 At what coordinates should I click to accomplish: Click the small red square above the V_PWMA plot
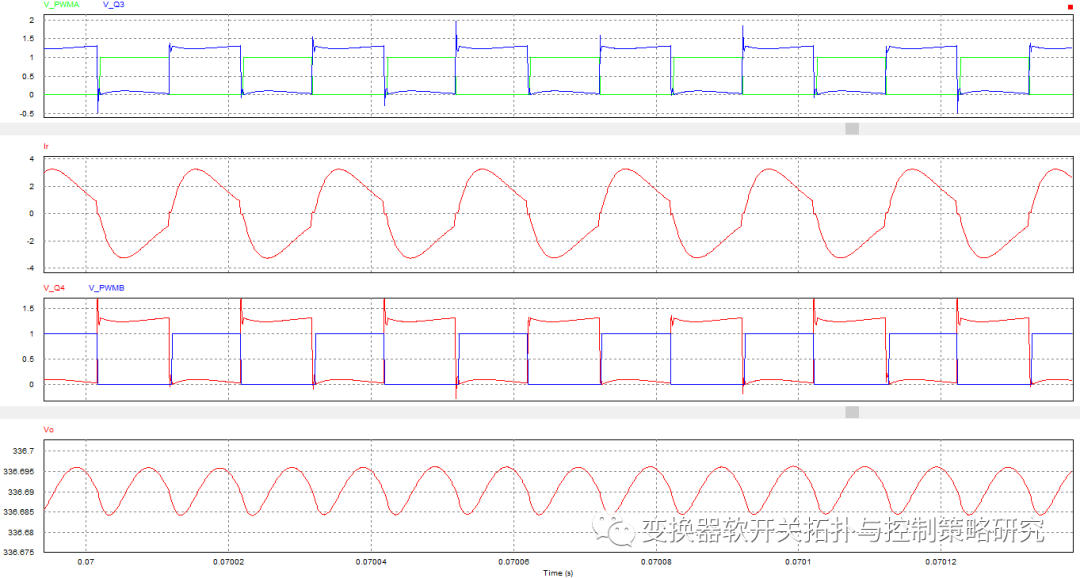pyautogui.click(x=1070, y=6)
